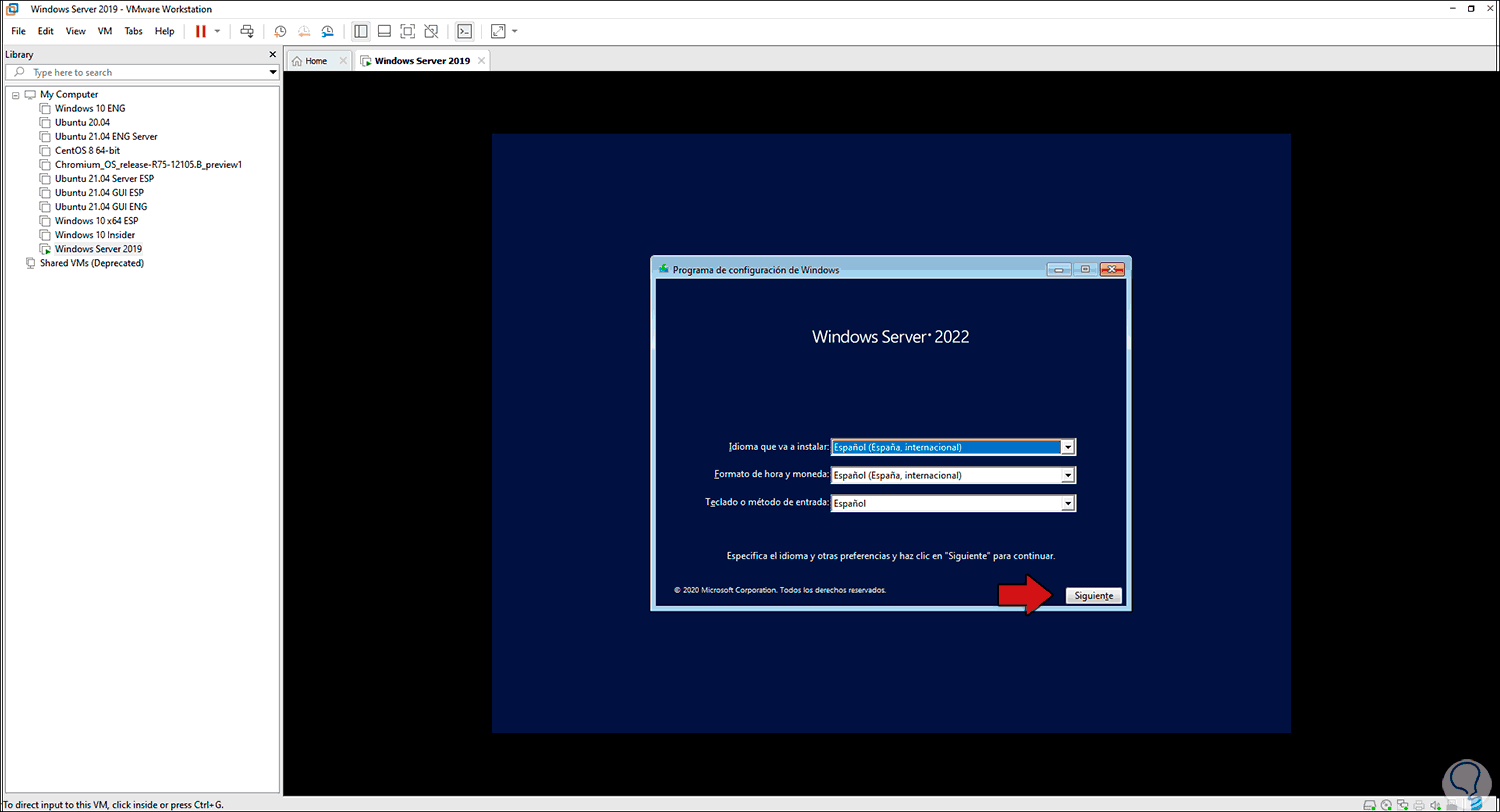The width and height of the screenshot is (1500, 812).
Task: Open the 'Idioma que va a instalar' dropdown
Action: (x=953, y=447)
